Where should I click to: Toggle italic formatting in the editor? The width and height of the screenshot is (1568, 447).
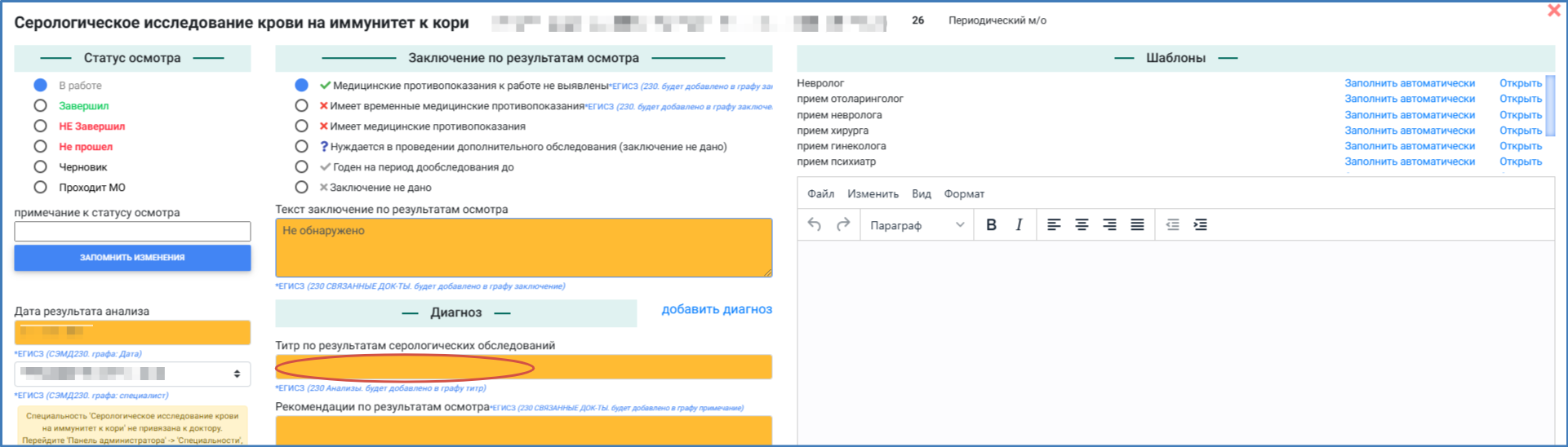coord(1019,225)
